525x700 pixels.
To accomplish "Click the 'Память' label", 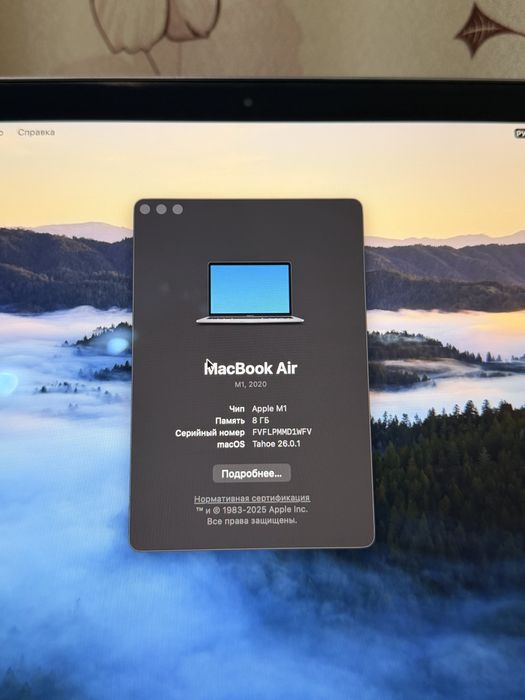I will (230, 421).
